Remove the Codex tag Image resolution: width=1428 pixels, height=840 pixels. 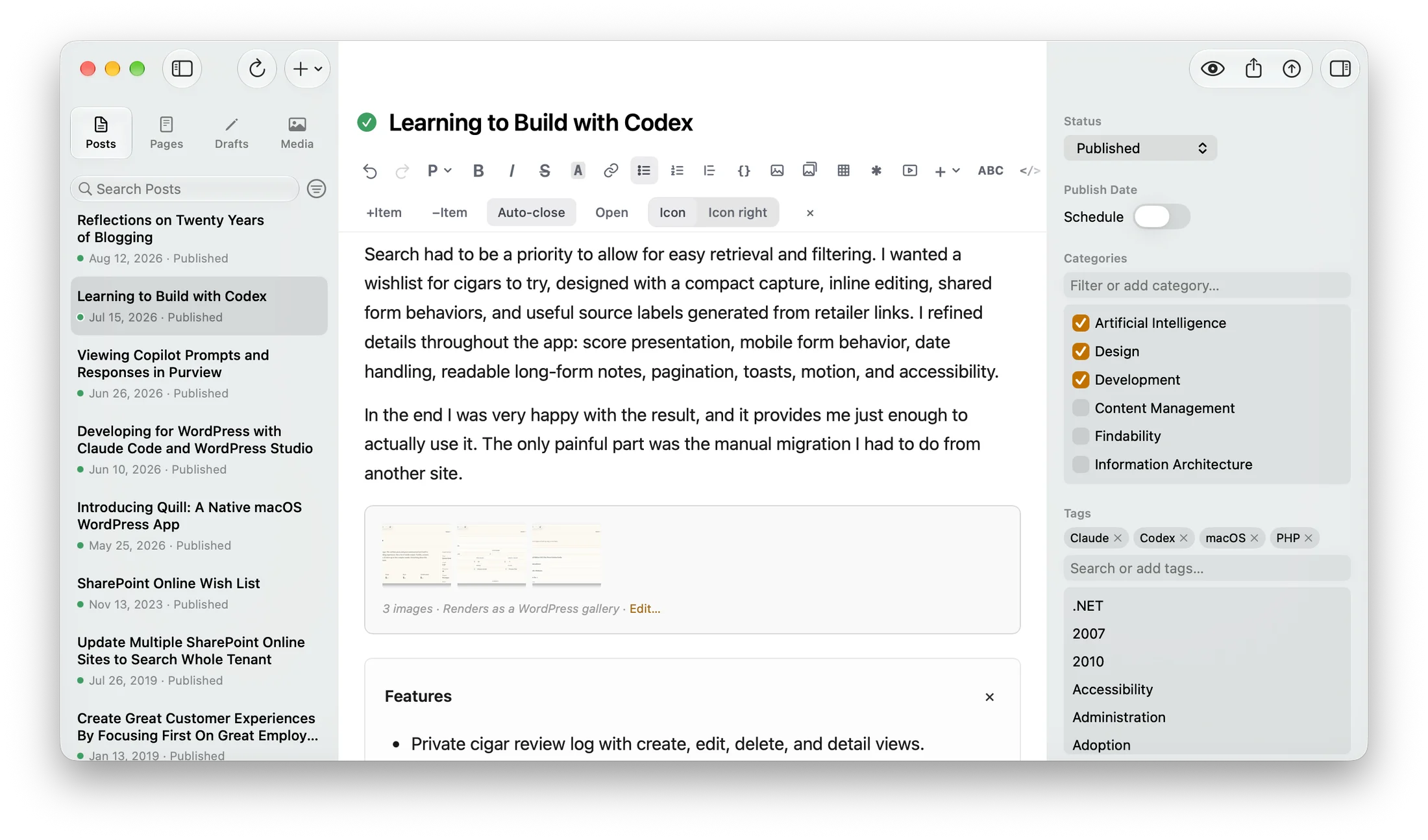pyautogui.click(x=1184, y=538)
